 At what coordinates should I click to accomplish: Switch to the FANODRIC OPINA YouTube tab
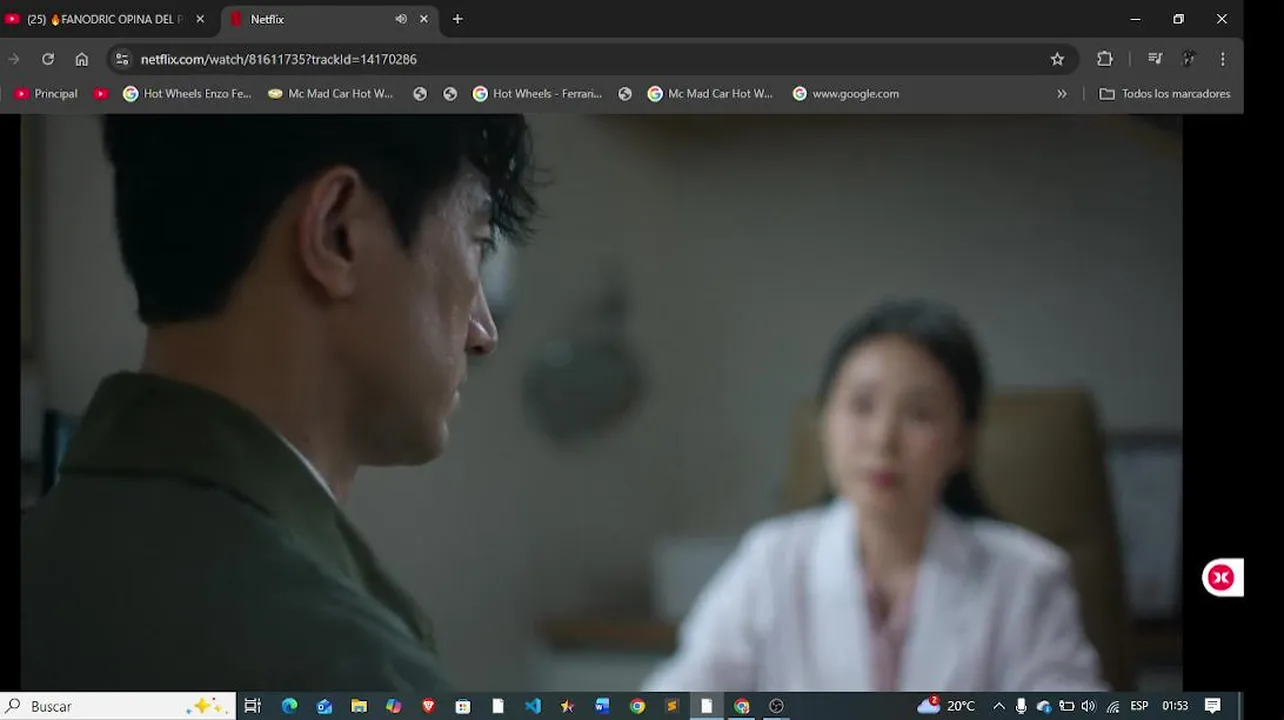point(105,19)
